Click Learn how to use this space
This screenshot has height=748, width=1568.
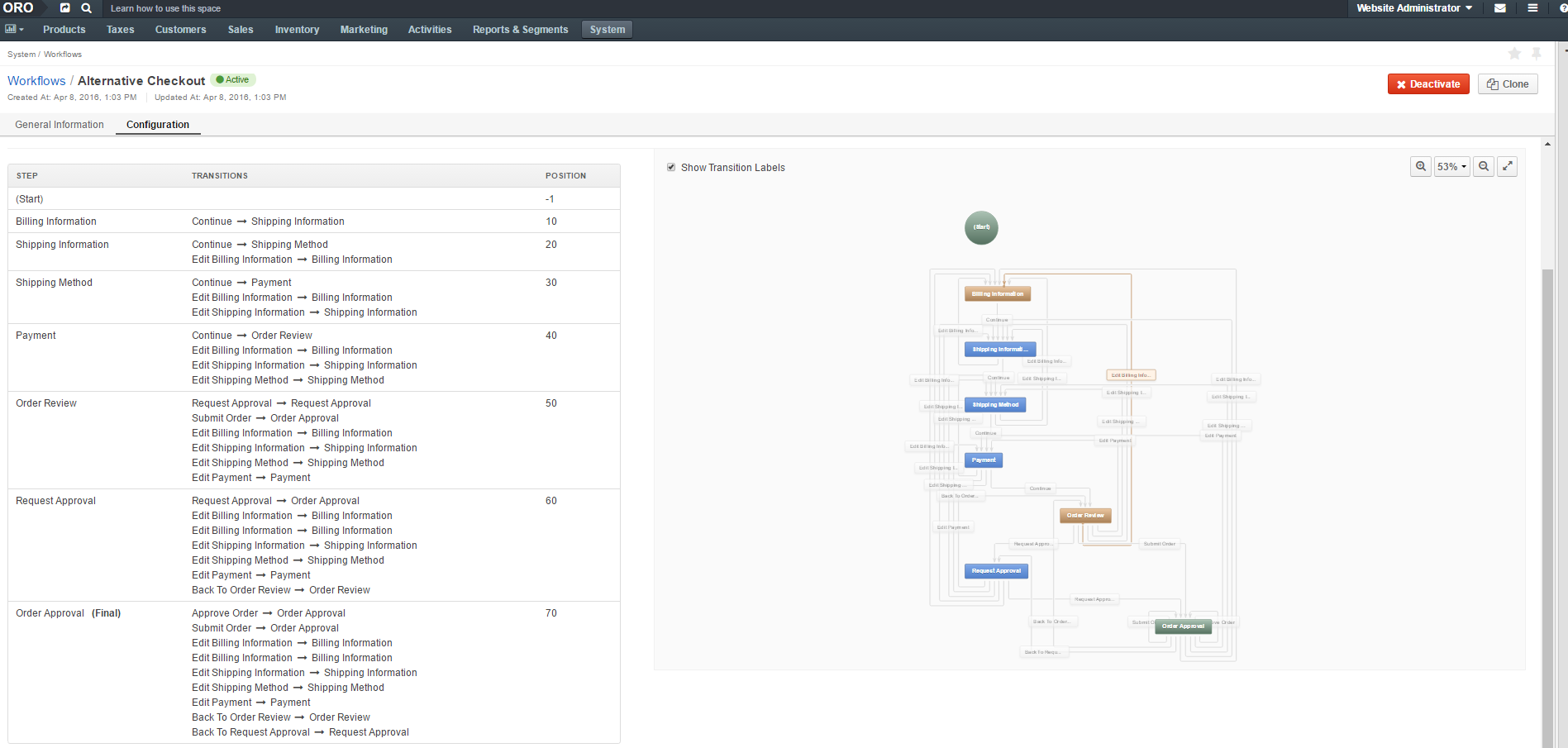coord(165,8)
